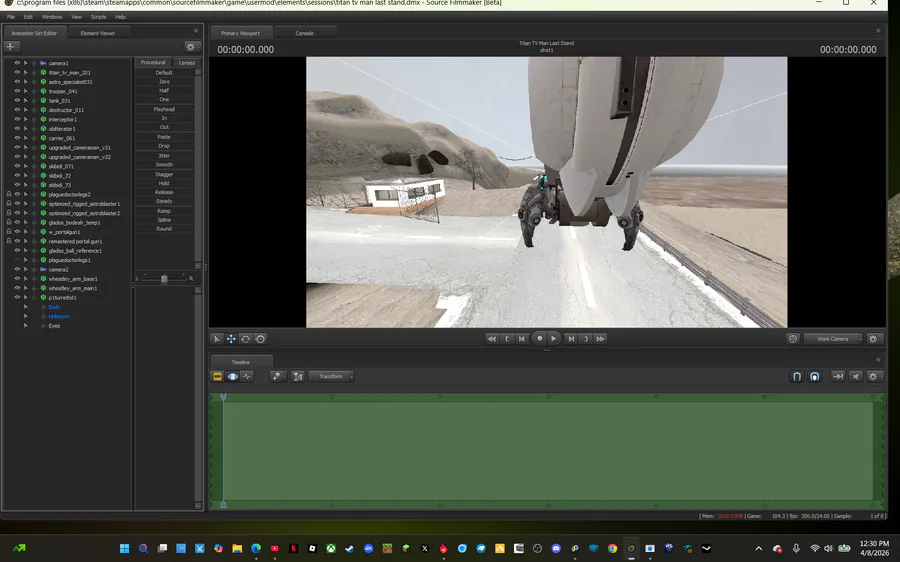Open the viewport gear settings menu
This screenshot has width=900, height=562.
(873, 339)
